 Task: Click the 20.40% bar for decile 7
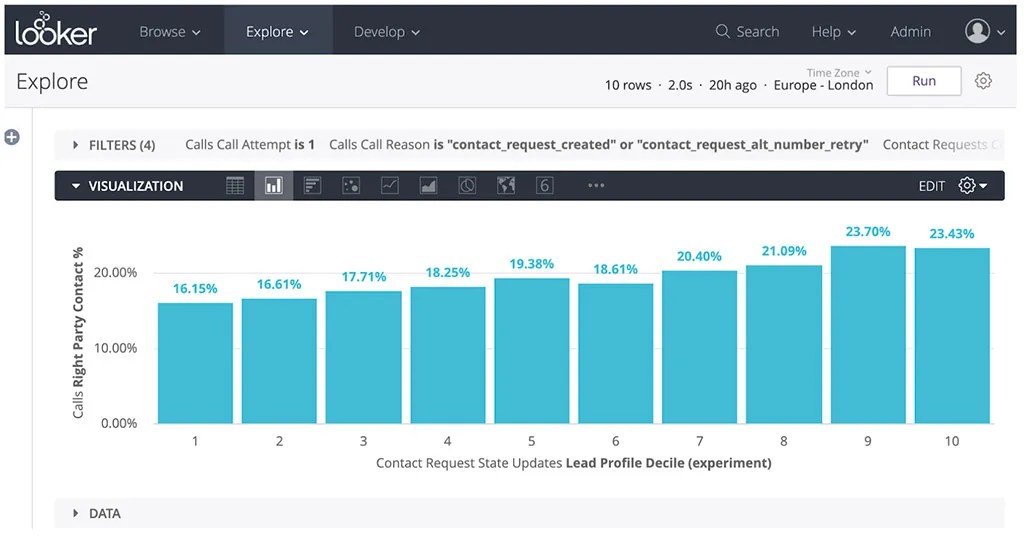699,347
